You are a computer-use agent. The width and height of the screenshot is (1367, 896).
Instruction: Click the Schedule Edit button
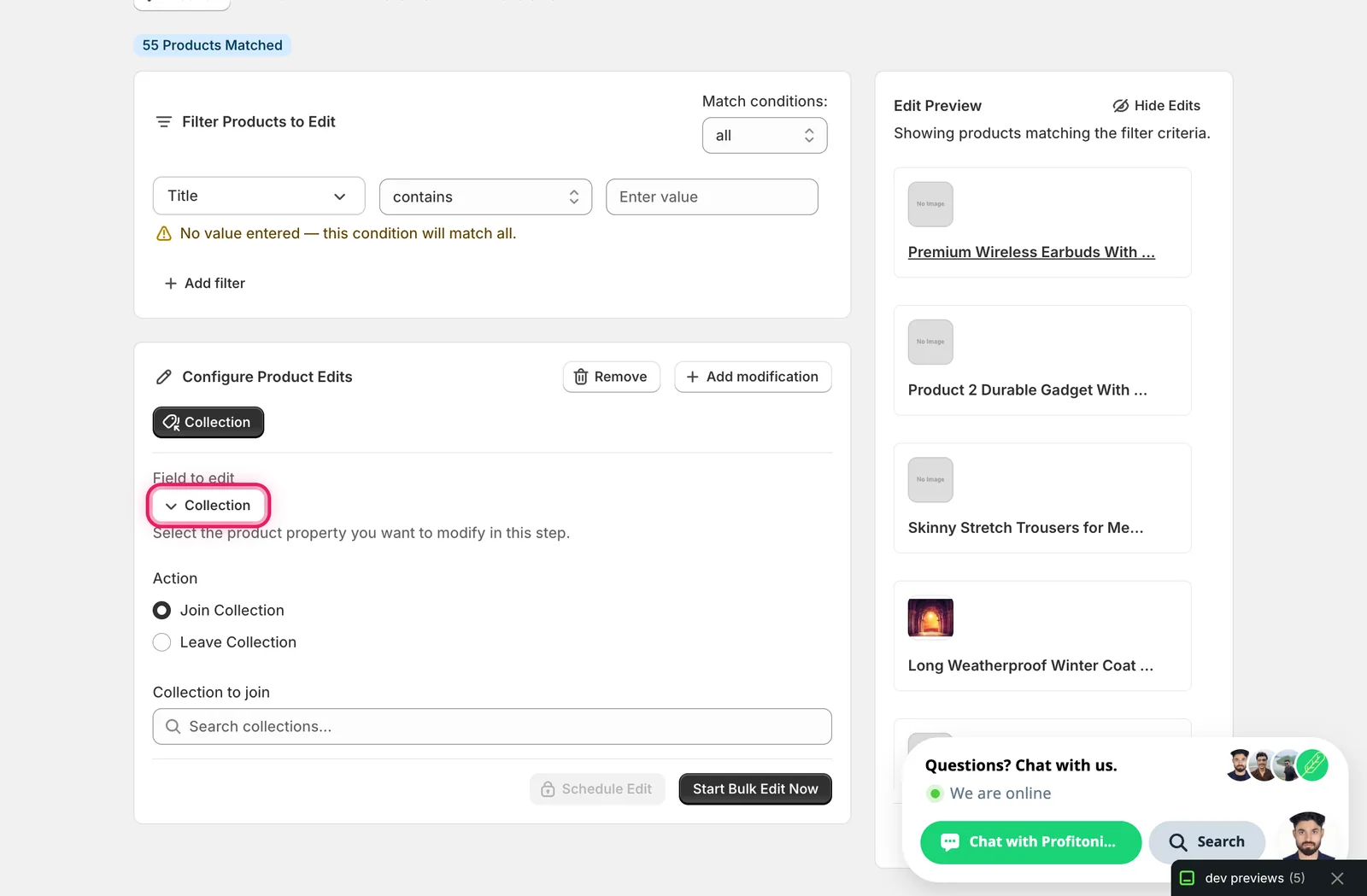[597, 789]
